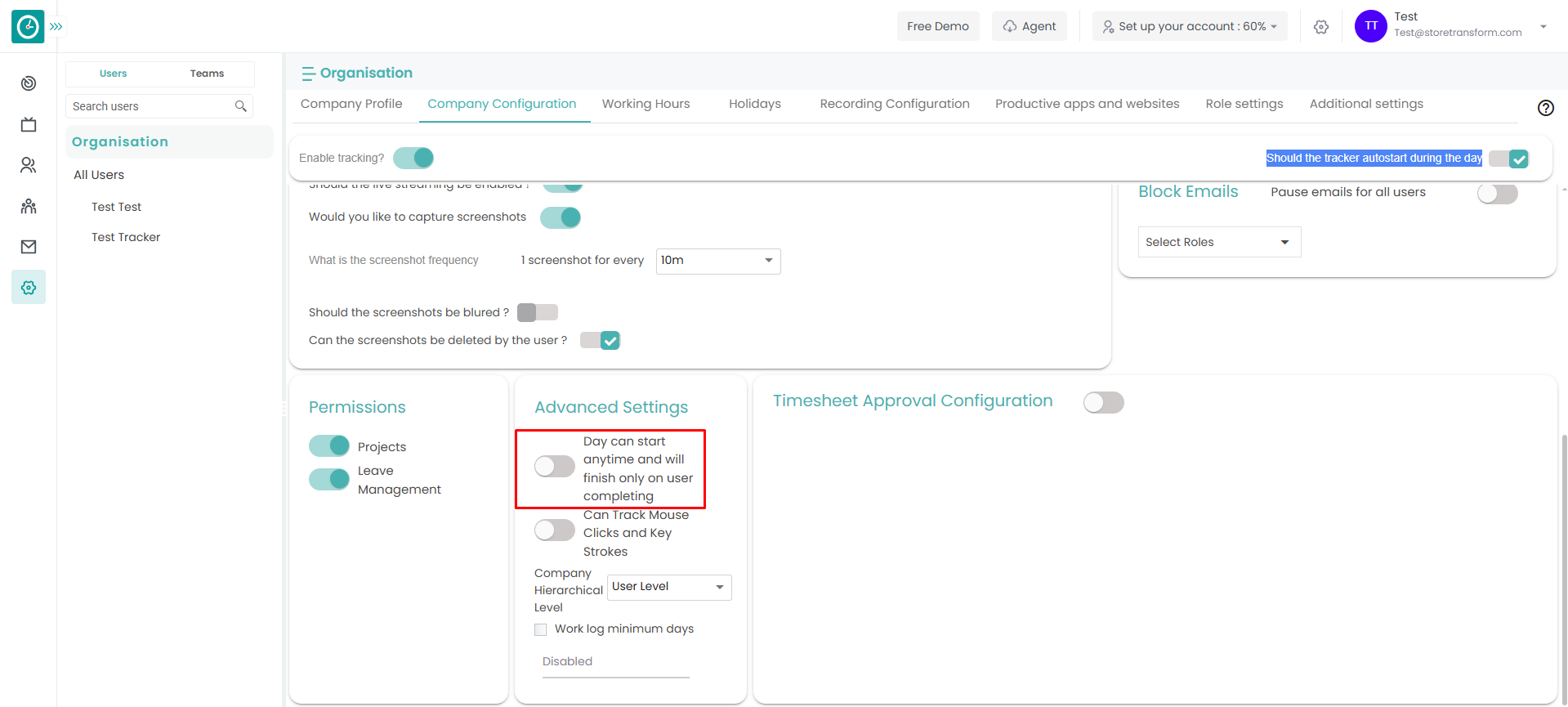
Task: Enable Timesheet Approval Configuration toggle
Action: 1104,402
